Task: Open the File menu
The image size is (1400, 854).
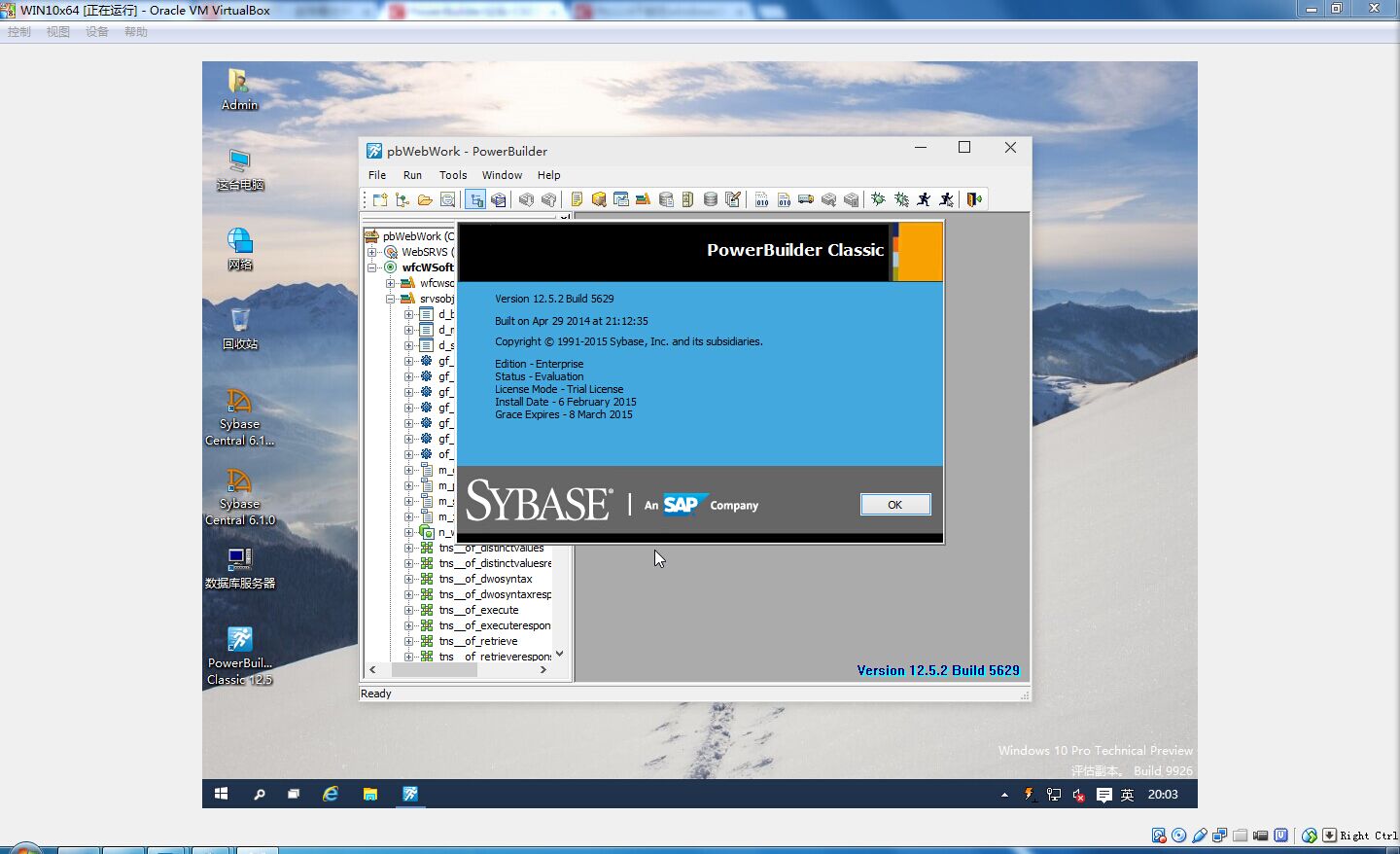Action: [377, 175]
